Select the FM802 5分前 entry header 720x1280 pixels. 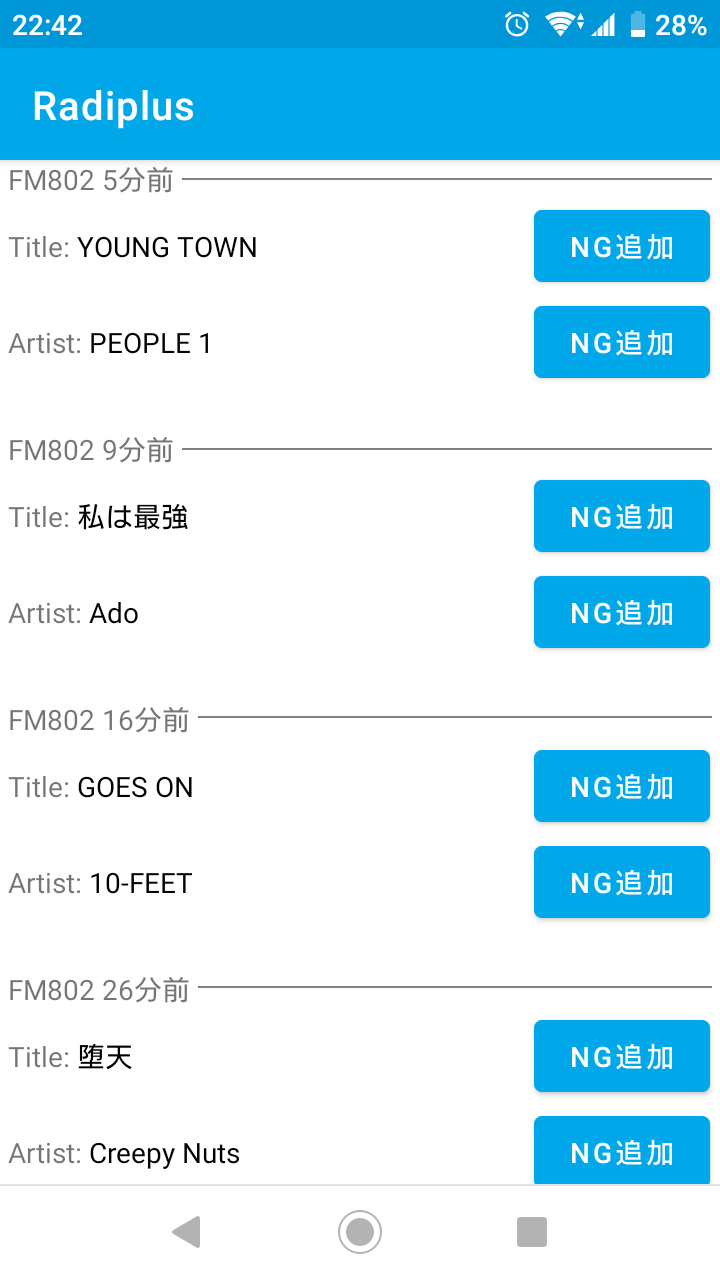(91, 181)
